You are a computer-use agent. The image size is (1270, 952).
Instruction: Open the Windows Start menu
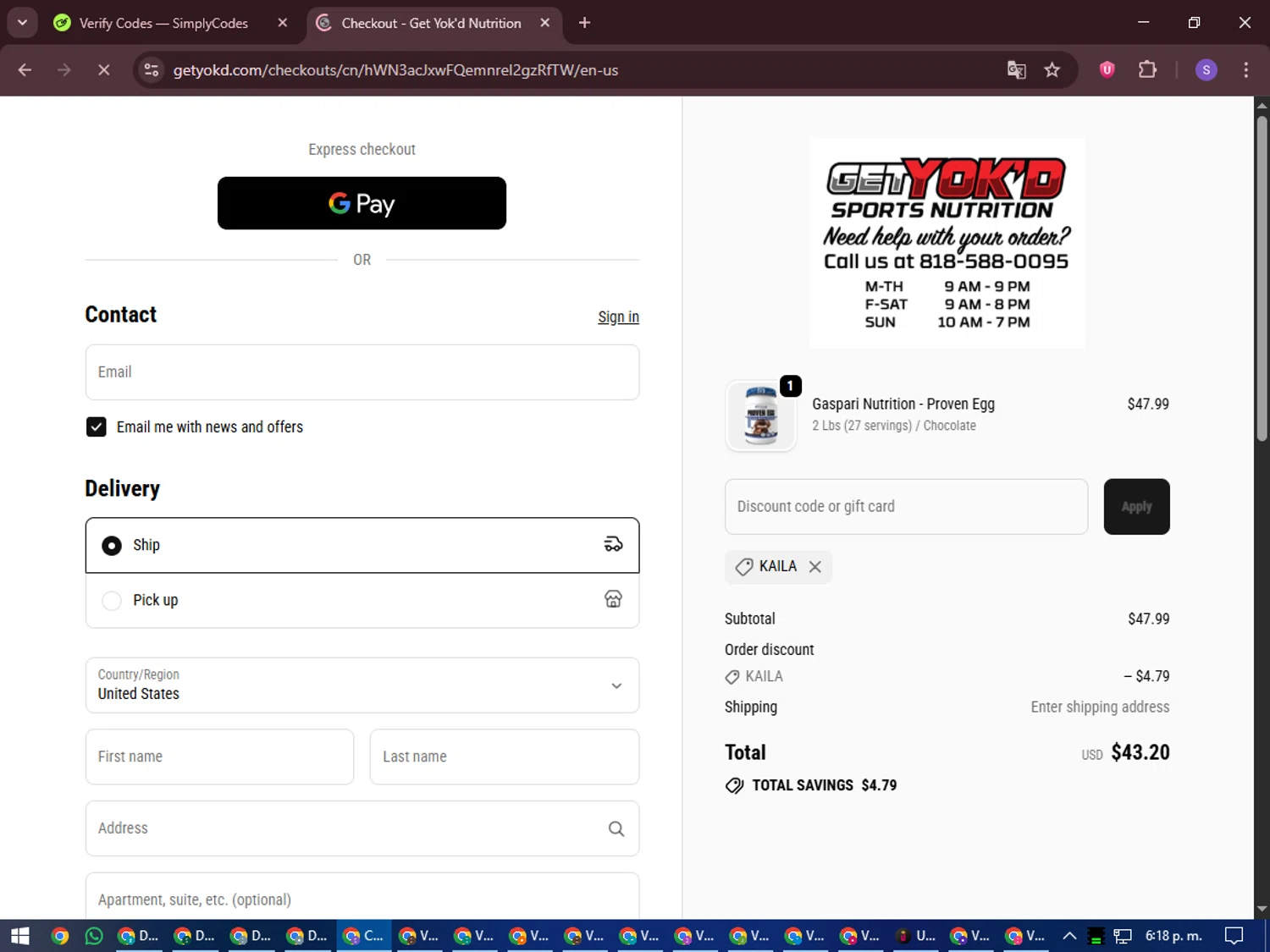click(19, 936)
